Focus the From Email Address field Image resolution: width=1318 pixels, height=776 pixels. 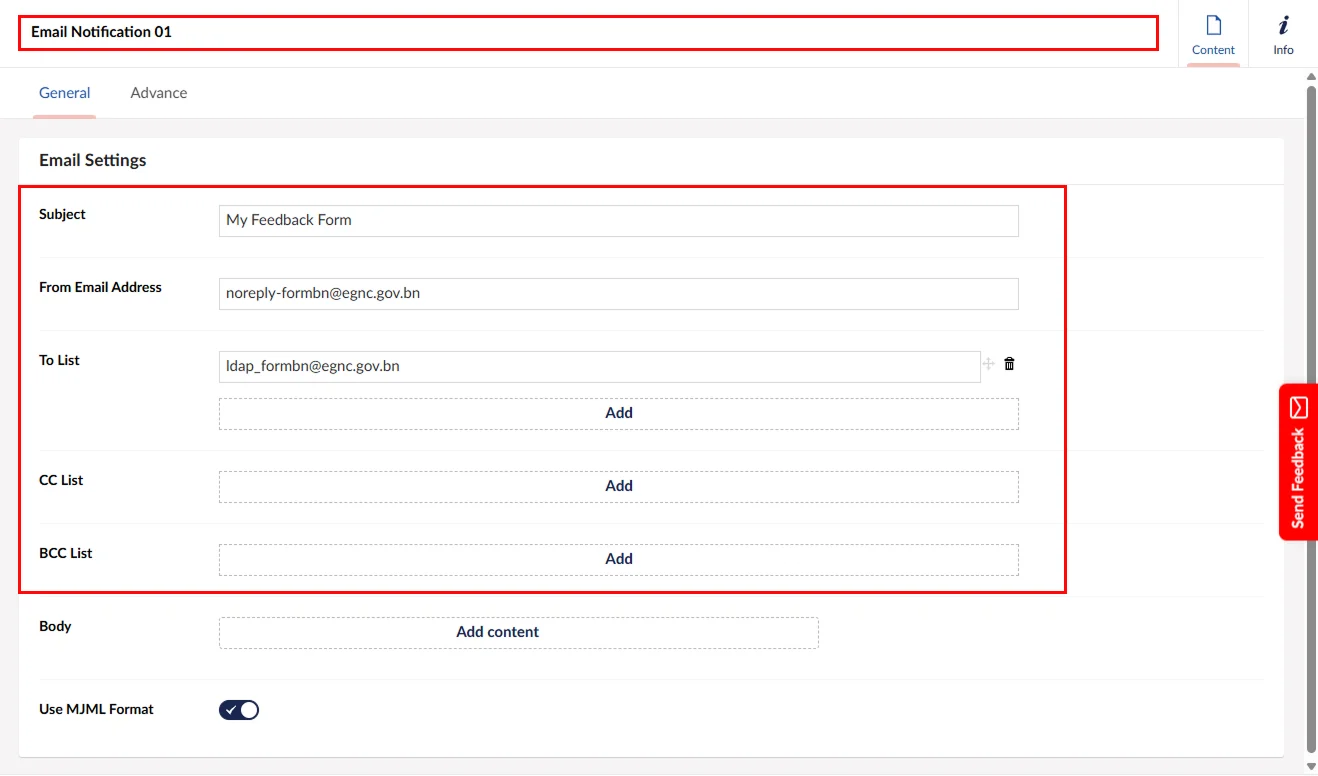(x=618, y=294)
